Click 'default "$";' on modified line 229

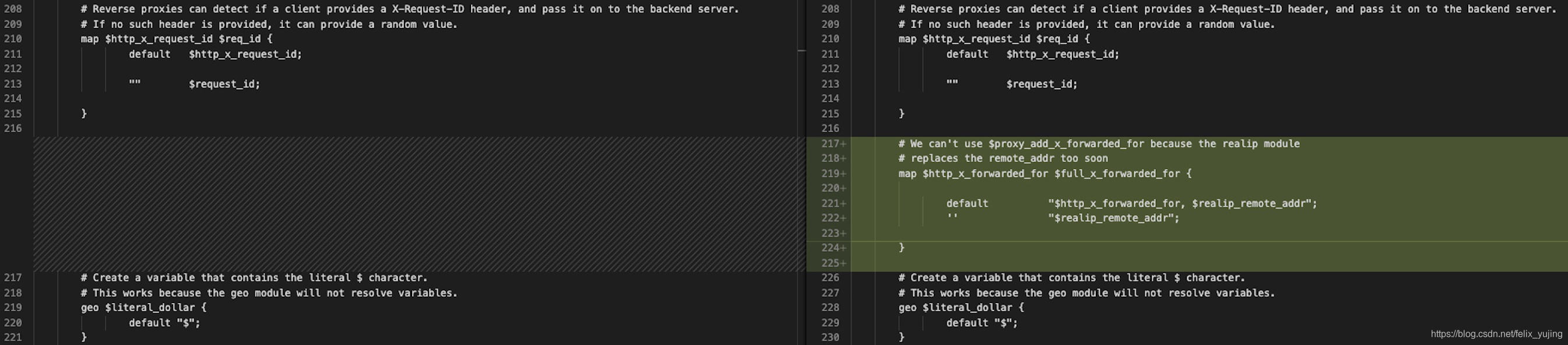[982, 322]
